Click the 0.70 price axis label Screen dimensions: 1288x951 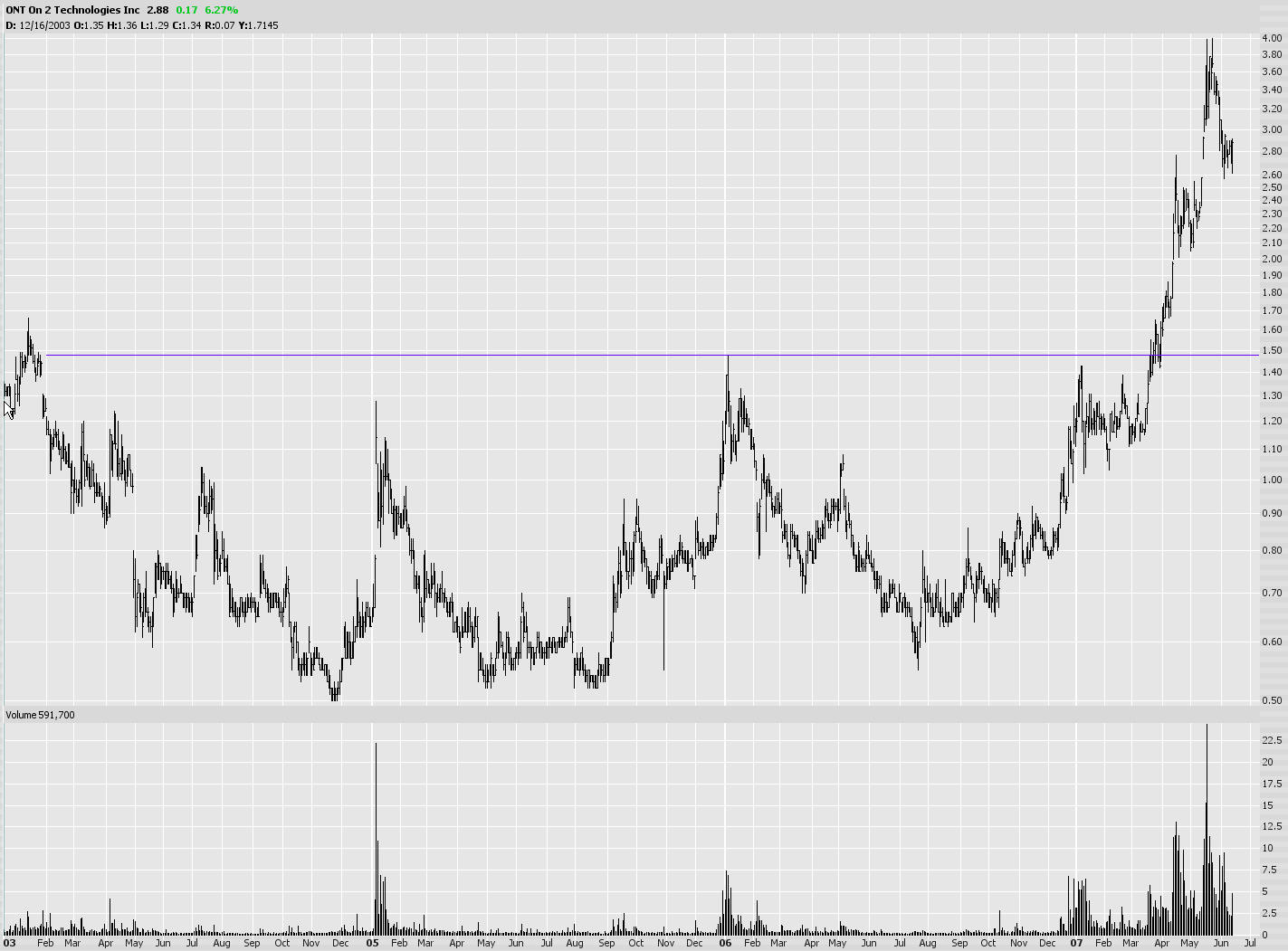1272,593
